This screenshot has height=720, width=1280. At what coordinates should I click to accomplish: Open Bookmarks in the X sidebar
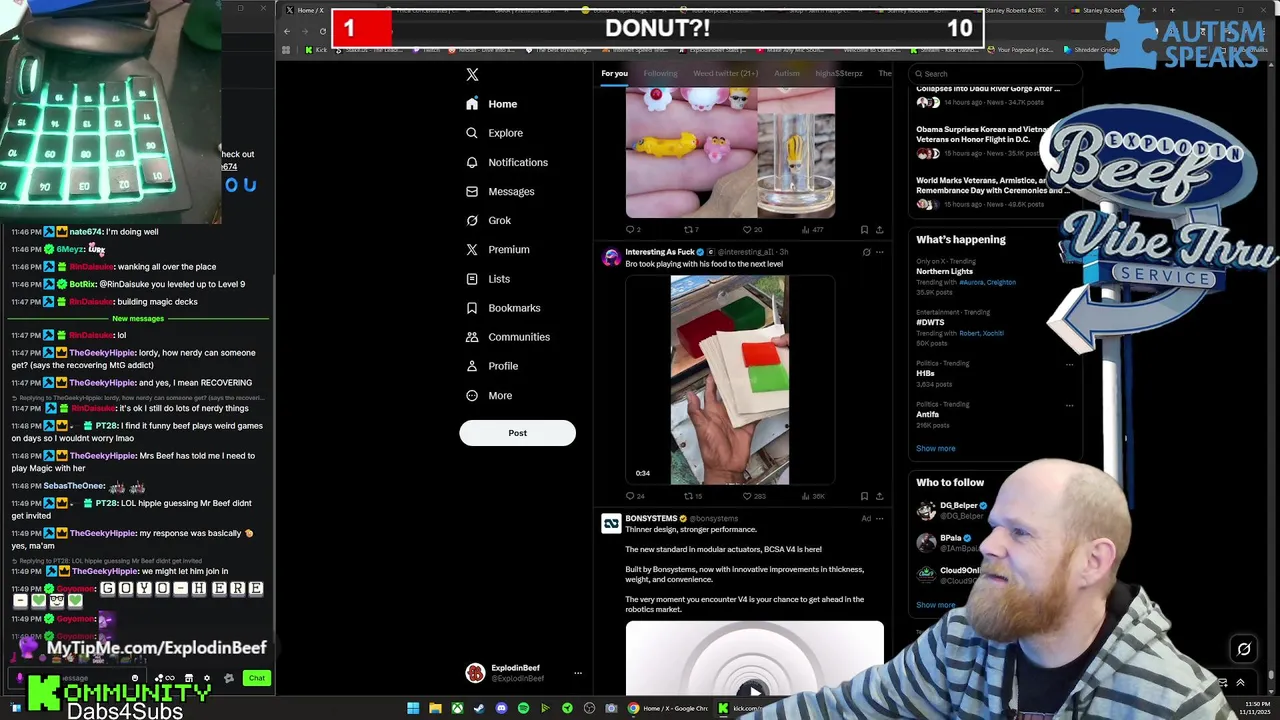(503, 308)
